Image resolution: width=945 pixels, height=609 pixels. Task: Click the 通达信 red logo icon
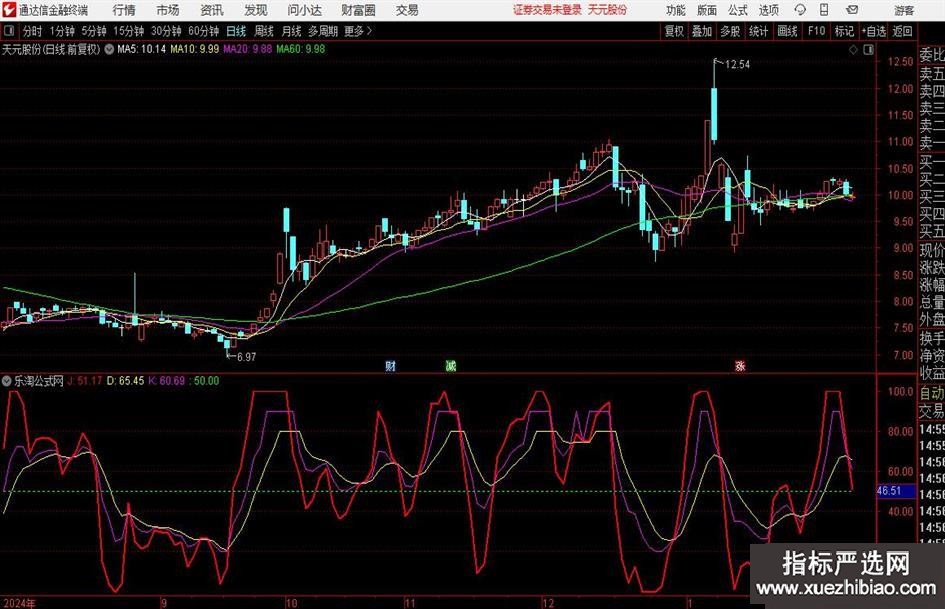pyautogui.click(x=9, y=10)
